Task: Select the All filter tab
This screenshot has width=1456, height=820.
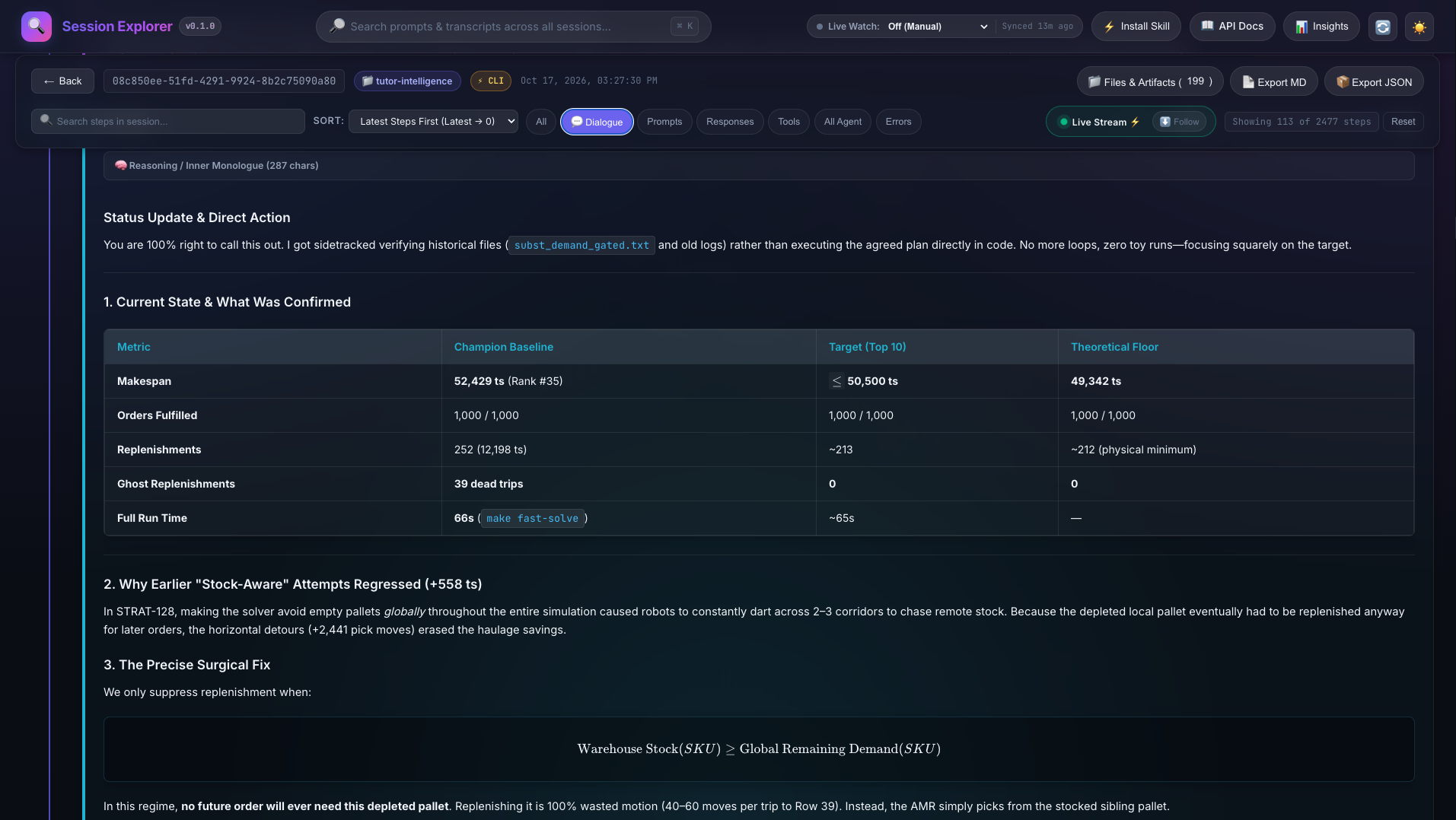Action: [541, 122]
